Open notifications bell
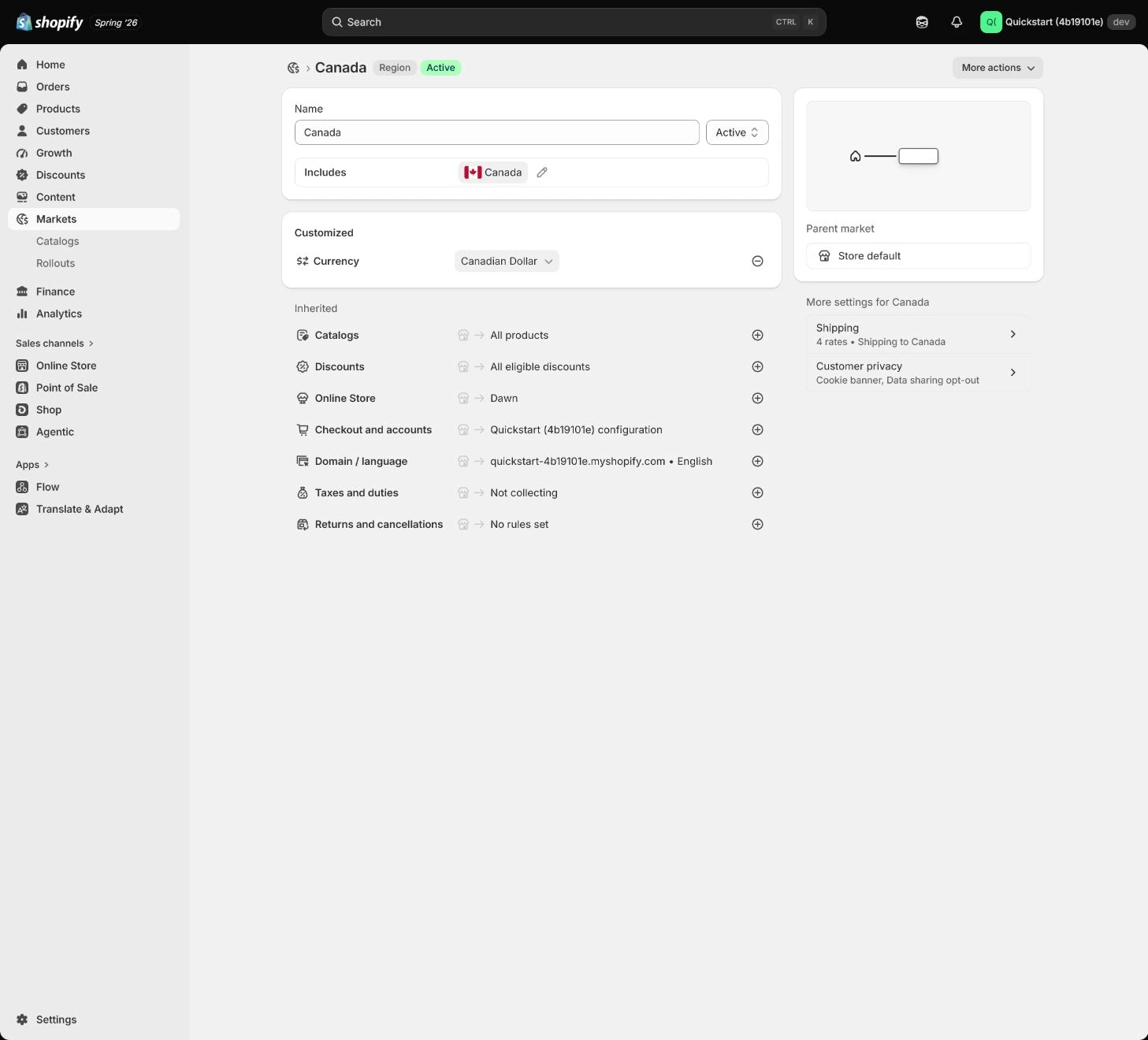This screenshot has height=1040, width=1148. (957, 22)
